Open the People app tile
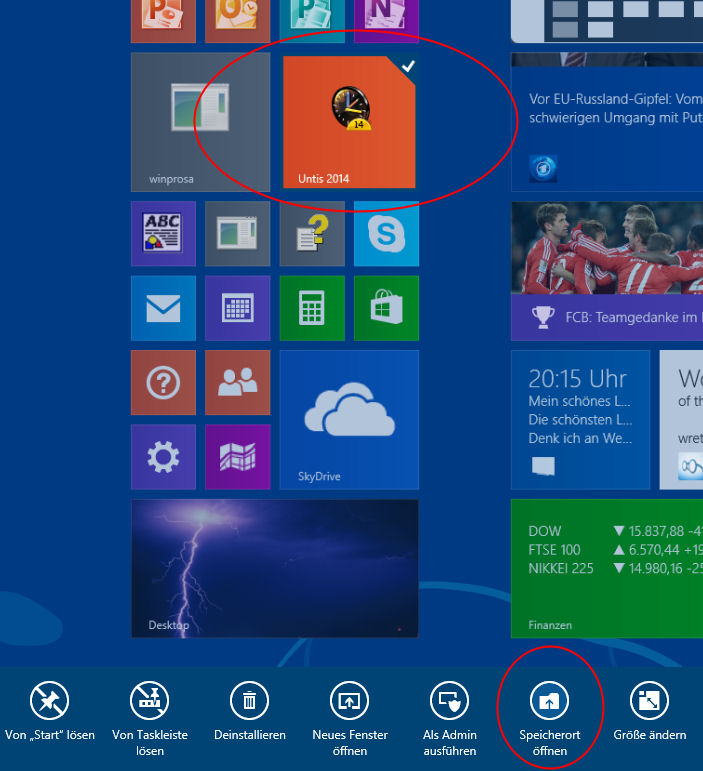The image size is (703, 771). click(238, 382)
